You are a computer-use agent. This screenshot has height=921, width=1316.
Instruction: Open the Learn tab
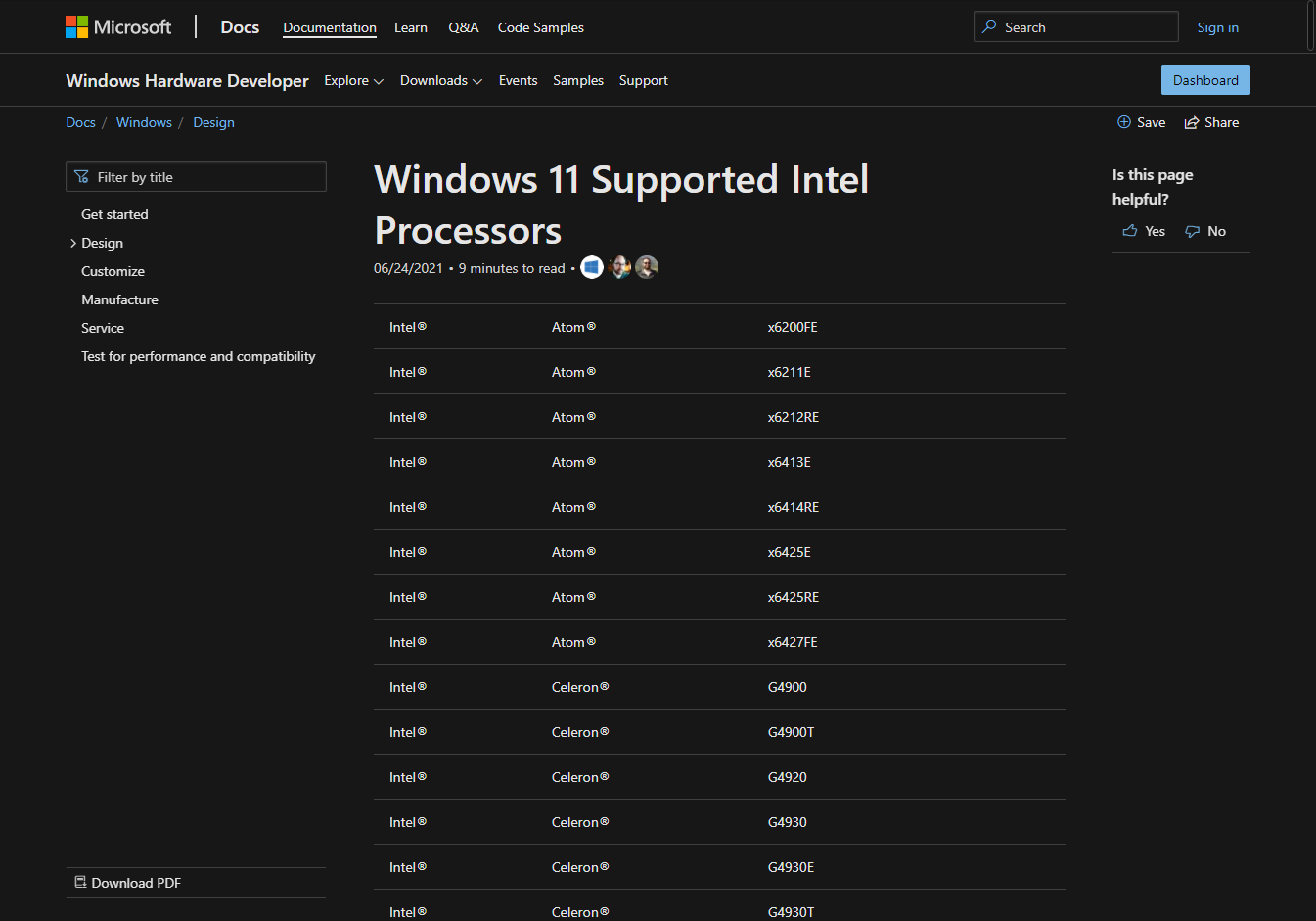click(411, 27)
